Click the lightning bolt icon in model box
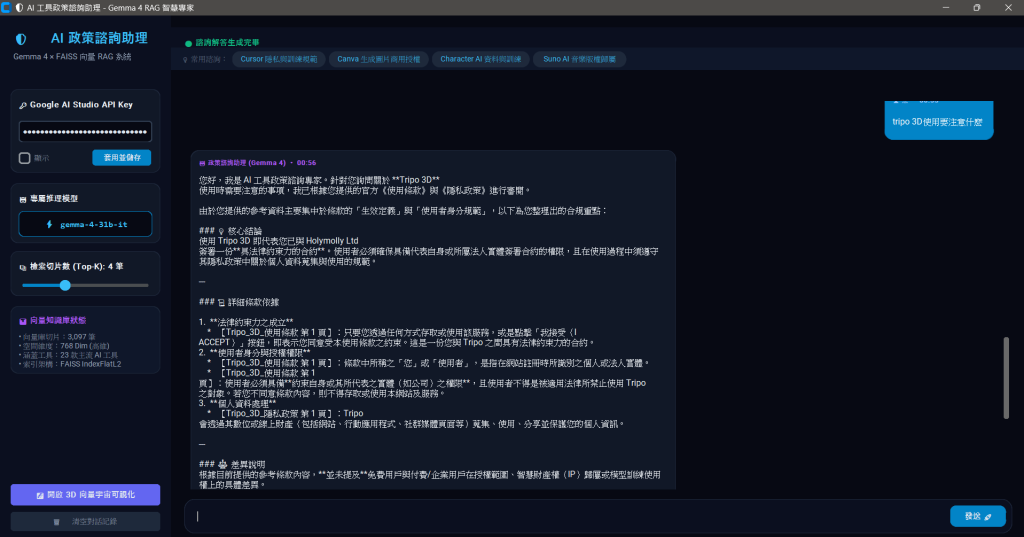Viewport: 1024px width, 537px height. click(x=49, y=224)
